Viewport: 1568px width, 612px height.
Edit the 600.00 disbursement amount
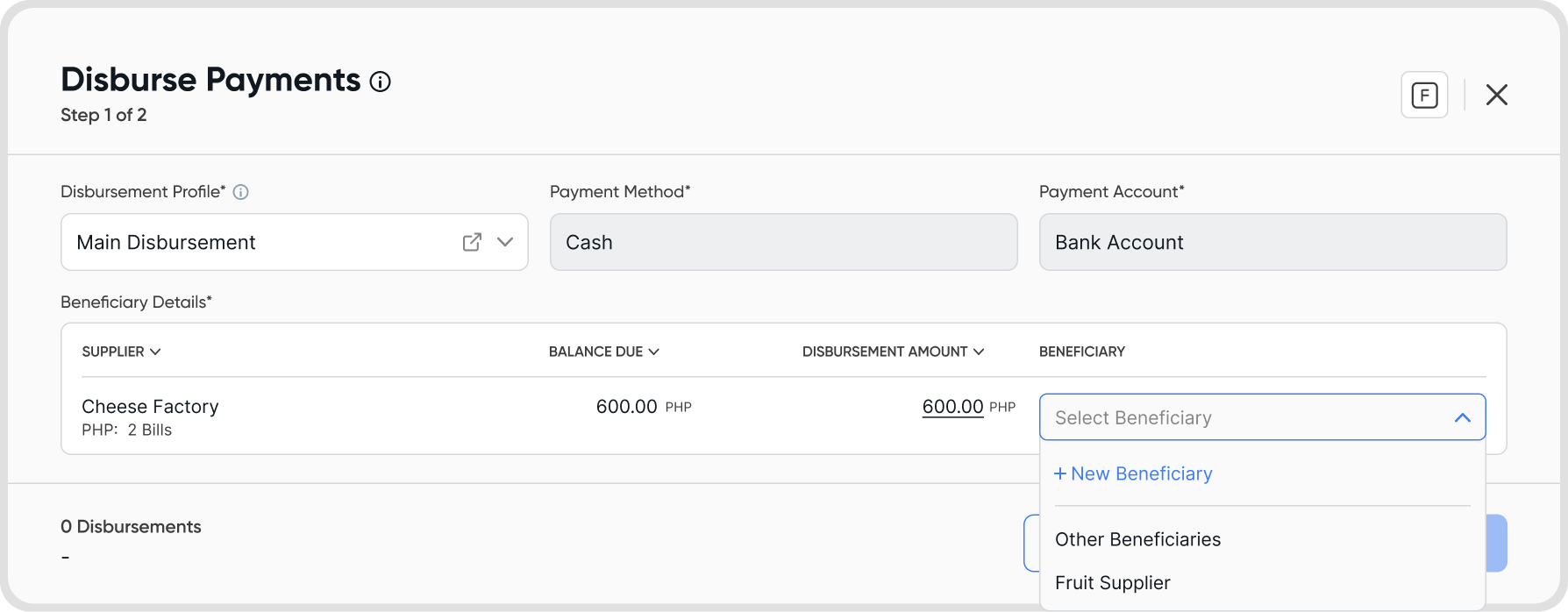pos(952,407)
